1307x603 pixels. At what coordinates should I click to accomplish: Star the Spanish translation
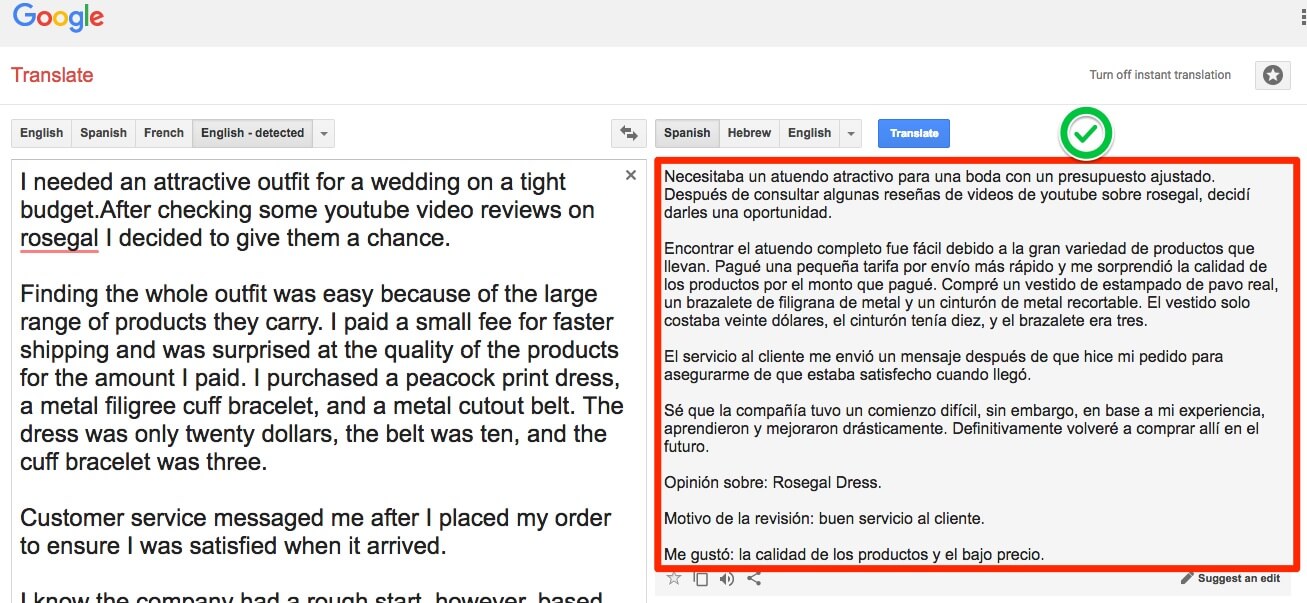(x=674, y=578)
